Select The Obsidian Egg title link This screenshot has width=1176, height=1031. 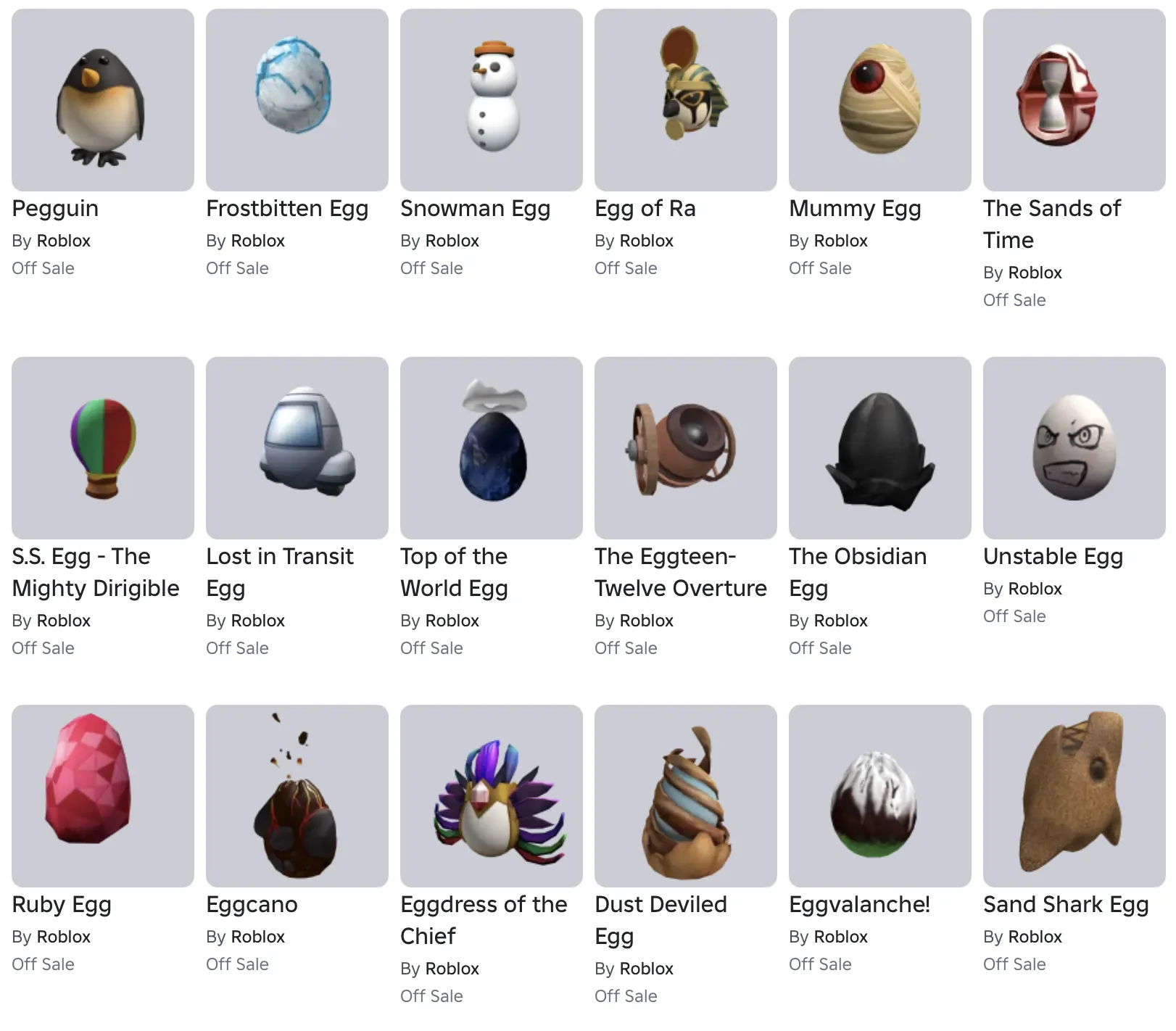858,572
